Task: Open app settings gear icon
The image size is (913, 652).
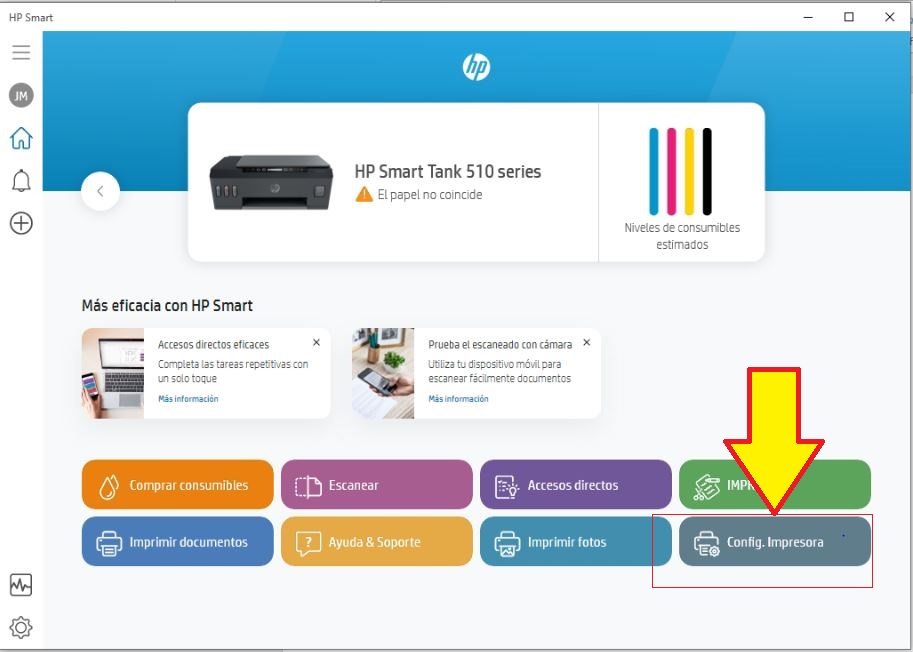Action: (21, 627)
